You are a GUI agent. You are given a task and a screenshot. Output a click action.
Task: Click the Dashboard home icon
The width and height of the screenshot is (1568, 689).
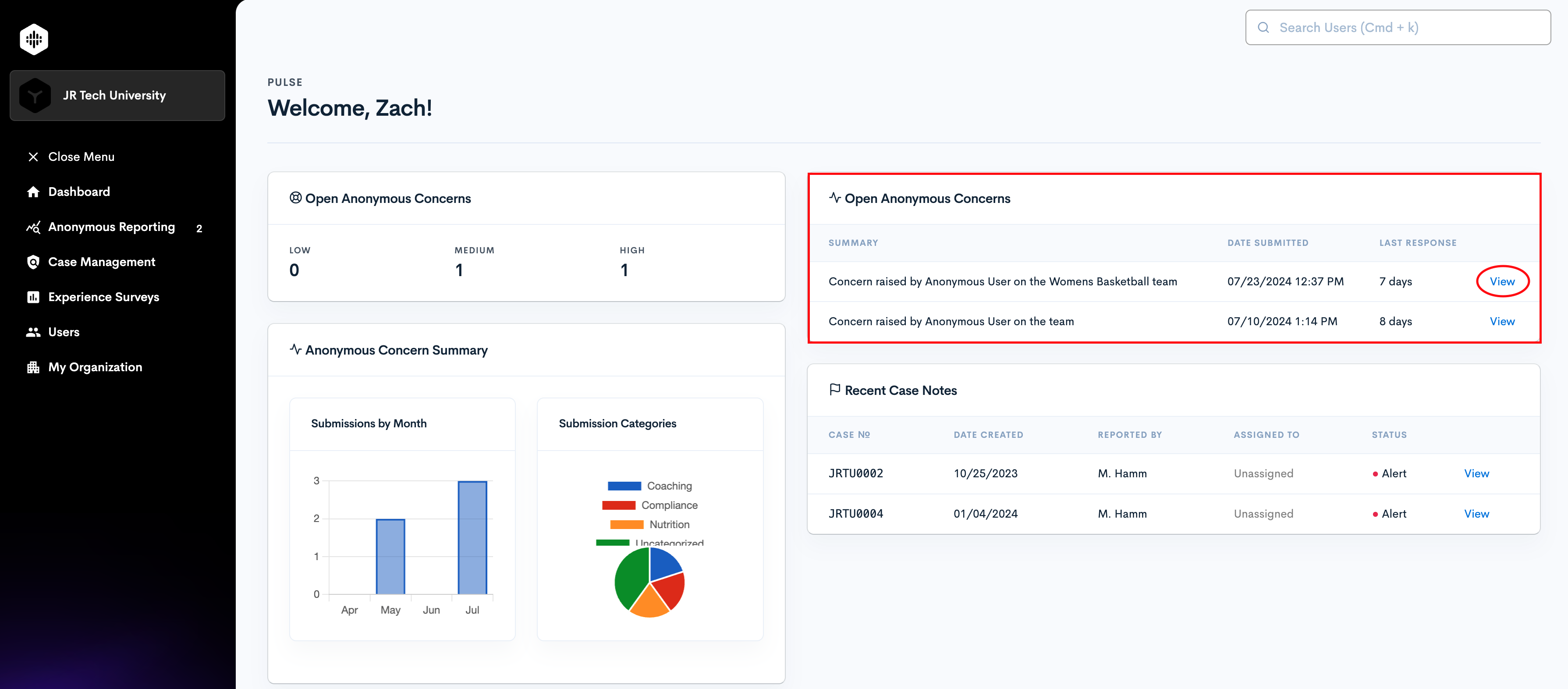33,192
